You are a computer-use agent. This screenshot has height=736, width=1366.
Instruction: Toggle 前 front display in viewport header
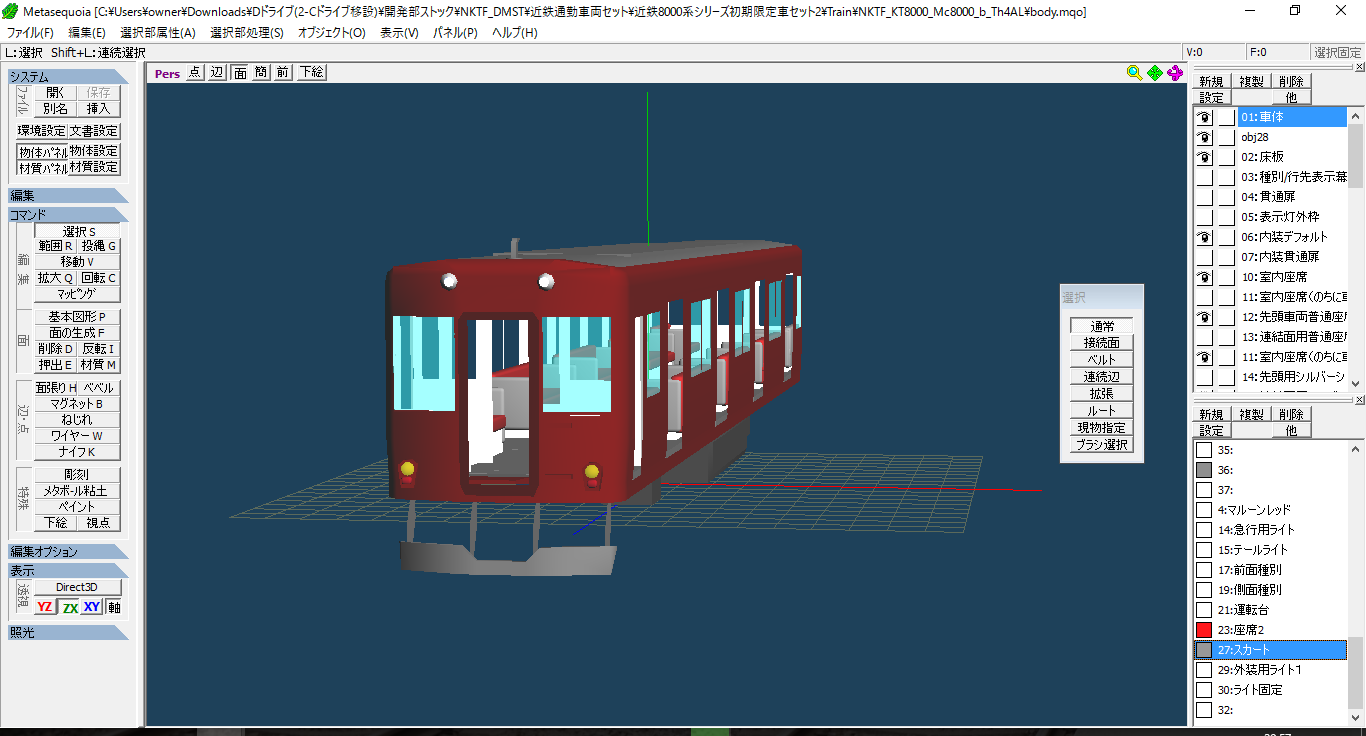pos(283,72)
